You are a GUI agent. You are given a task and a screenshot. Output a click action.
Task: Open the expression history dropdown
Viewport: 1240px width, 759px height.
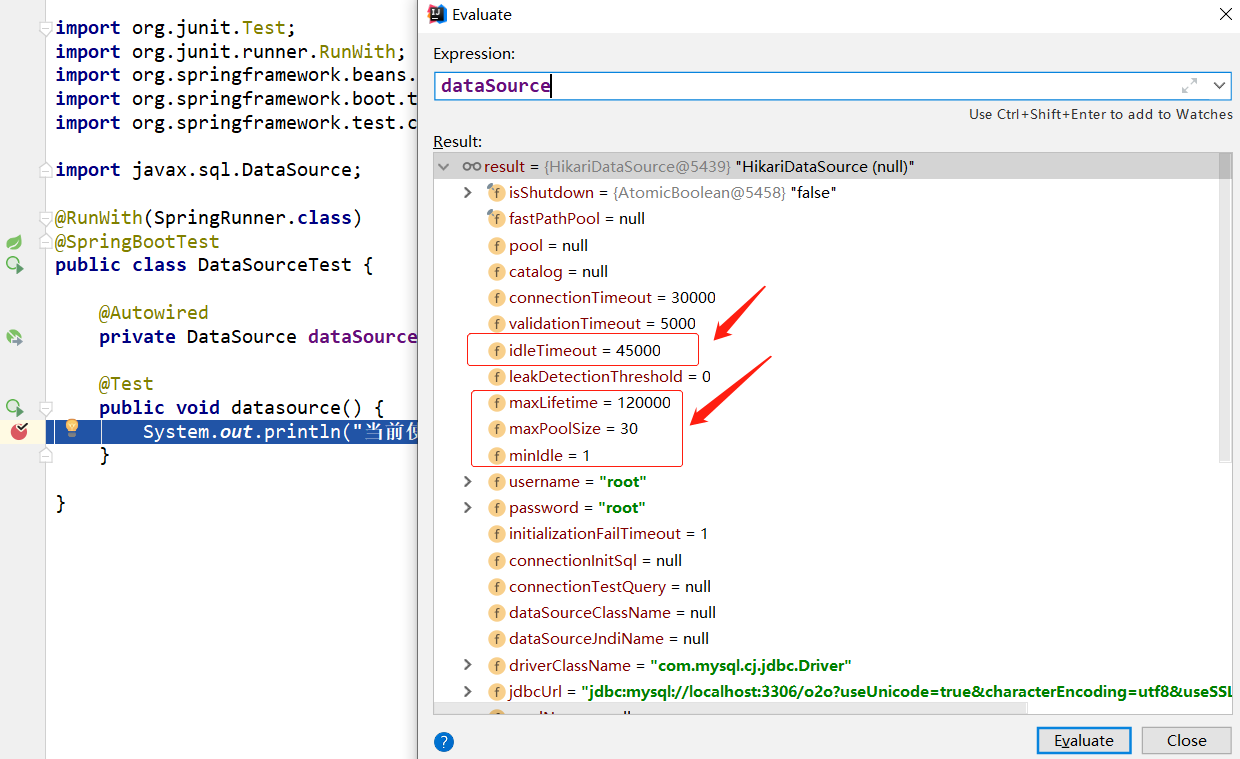[x=1219, y=86]
